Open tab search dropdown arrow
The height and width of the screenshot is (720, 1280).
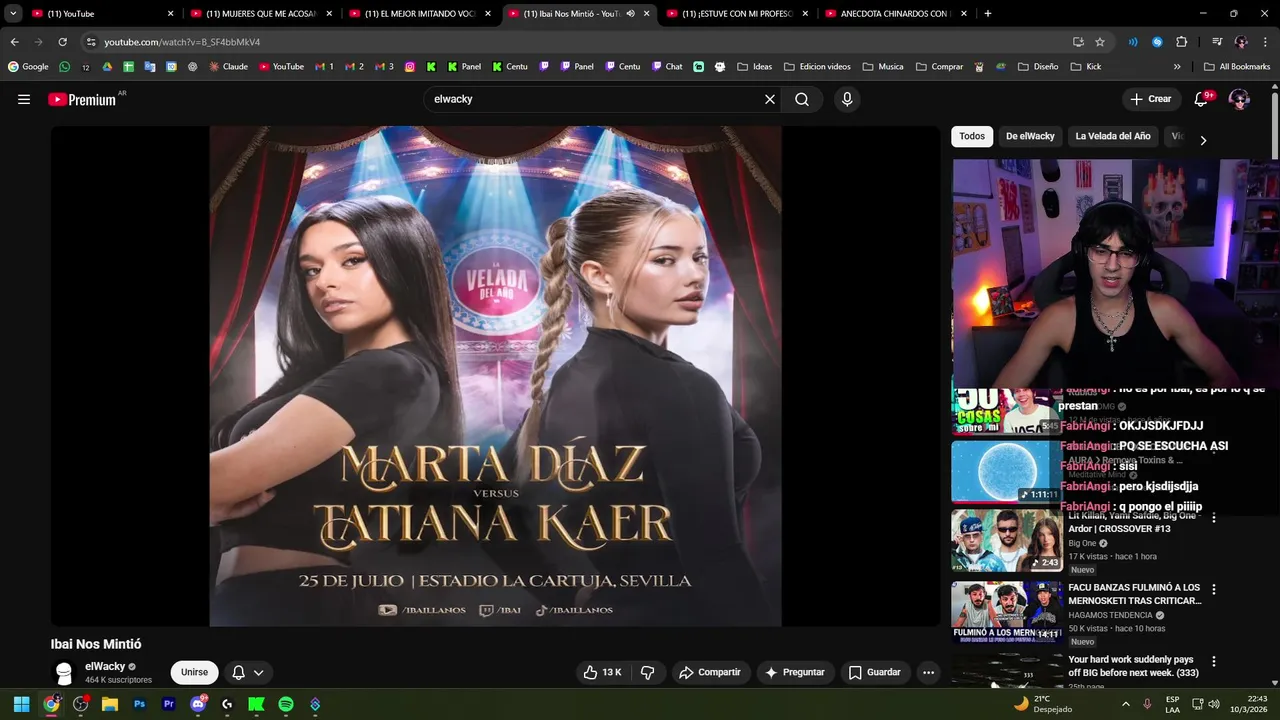[13, 14]
